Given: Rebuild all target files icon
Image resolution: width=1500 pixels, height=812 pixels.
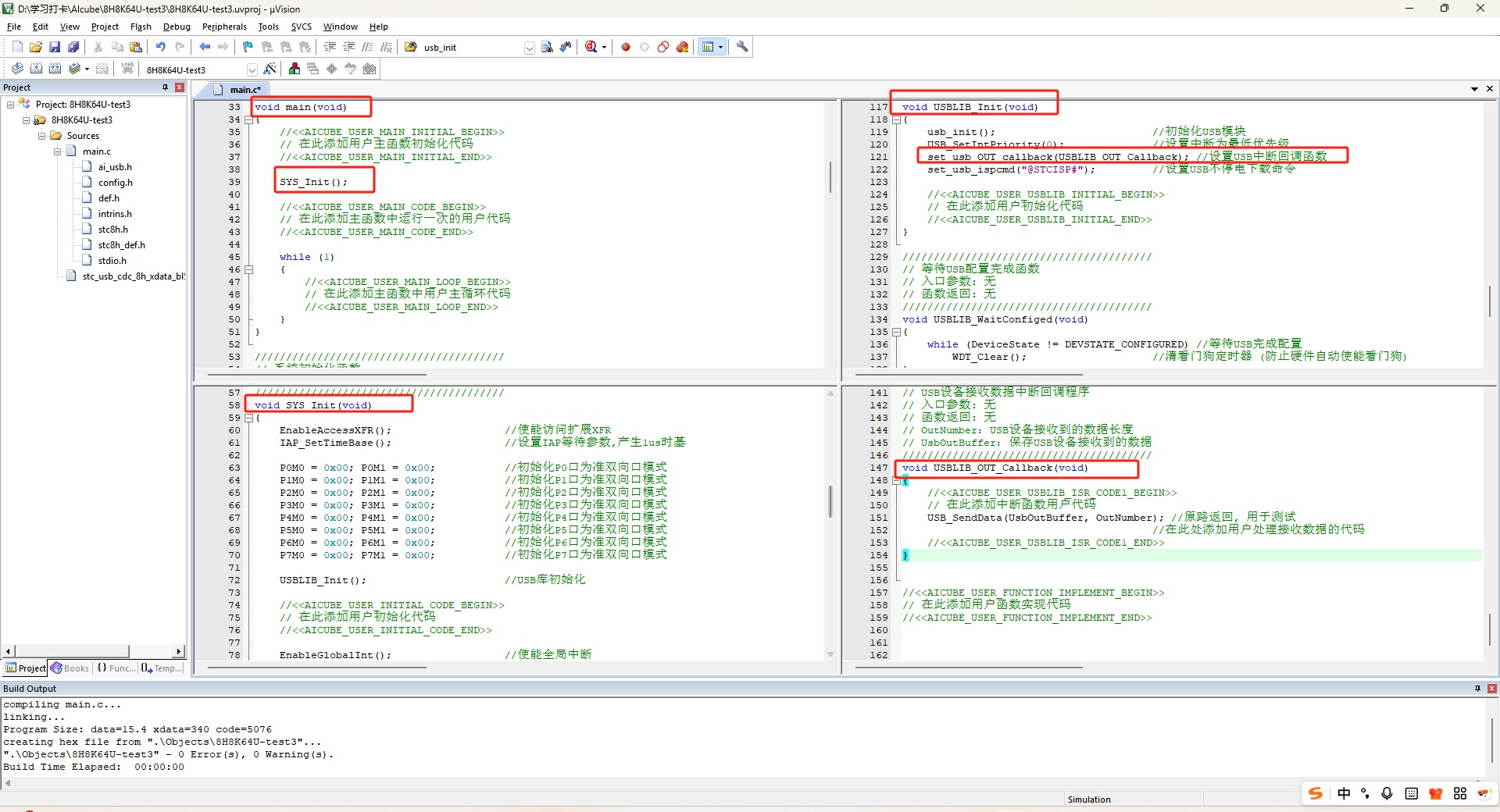Looking at the screenshot, I should (55, 69).
